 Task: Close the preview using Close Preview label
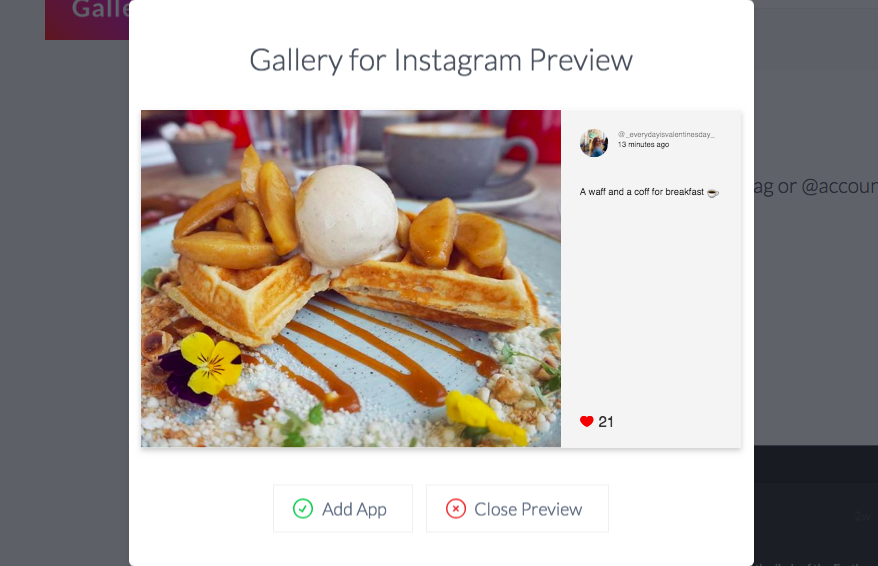pos(528,509)
